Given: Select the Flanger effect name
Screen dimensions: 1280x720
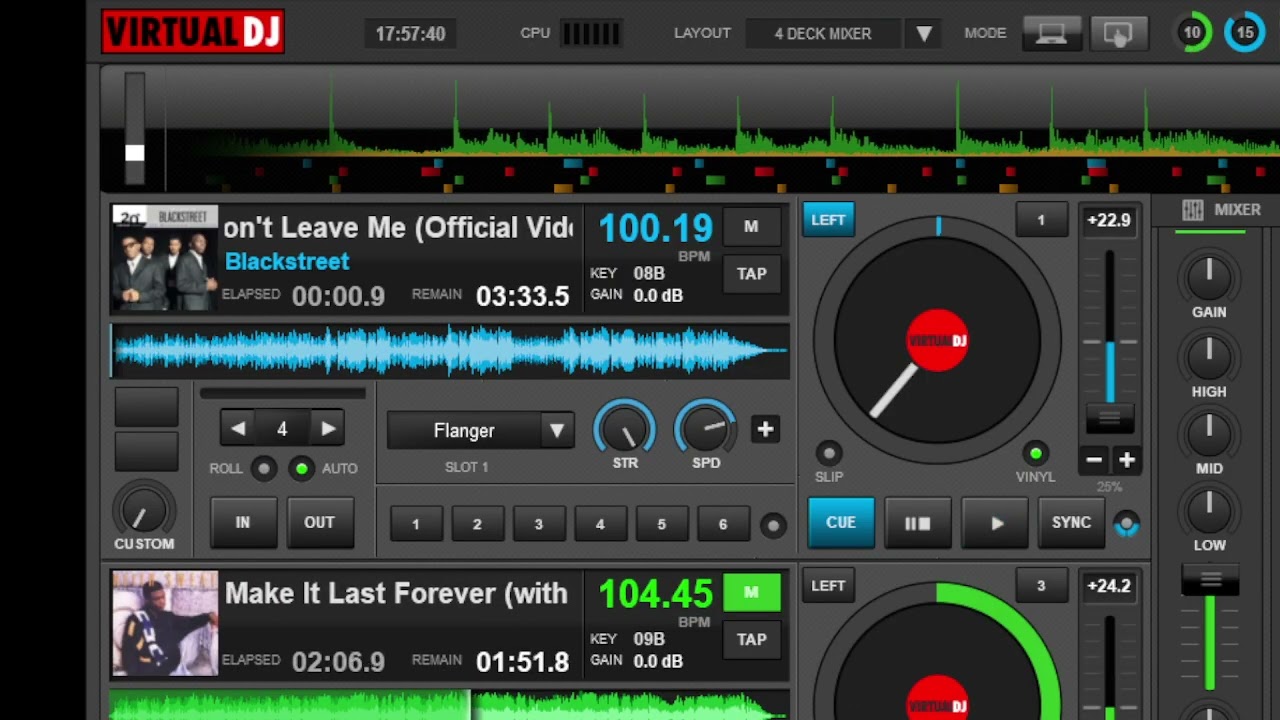Looking at the screenshot, I should 464,431.
